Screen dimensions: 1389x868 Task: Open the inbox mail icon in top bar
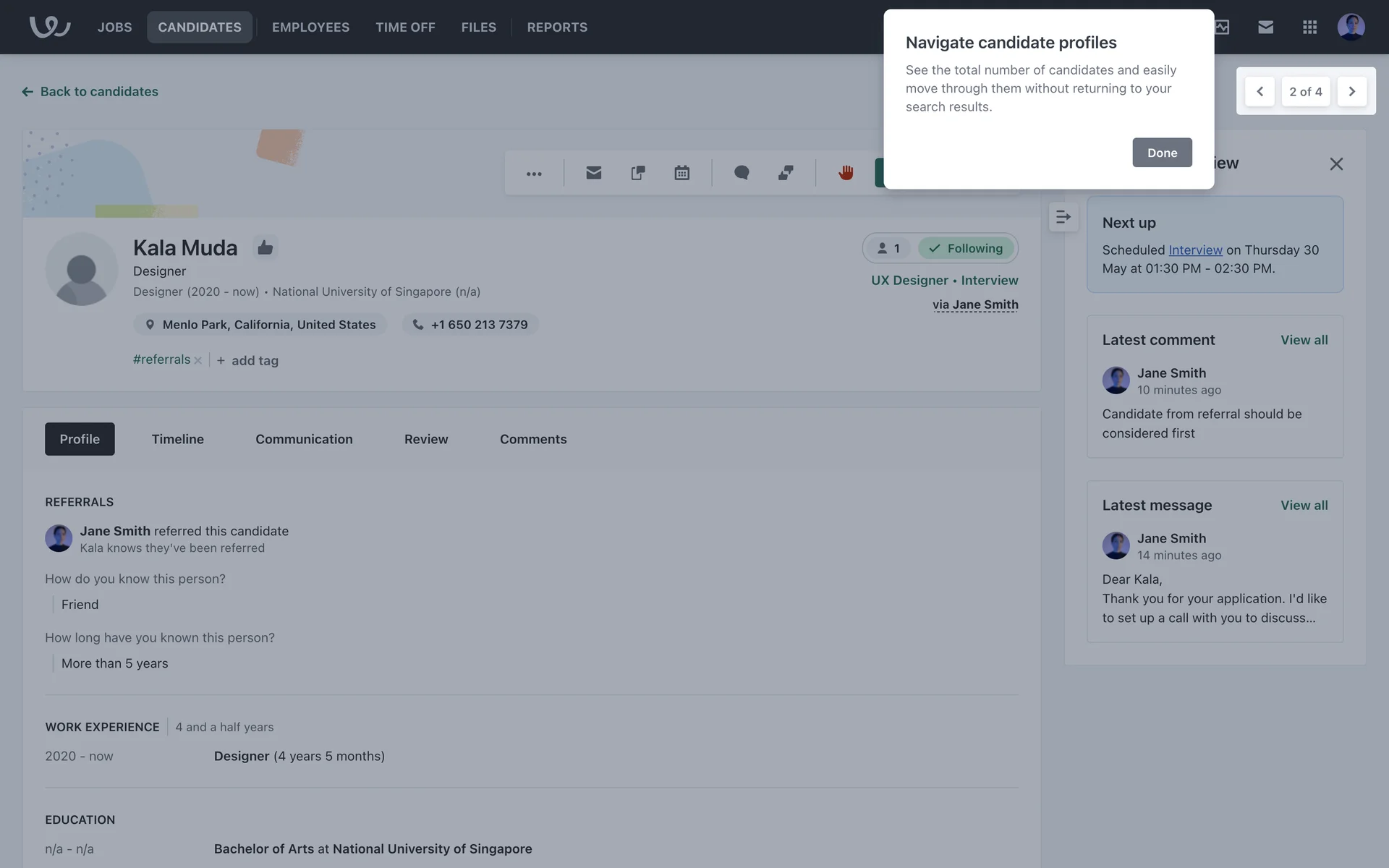[1265, 27]
